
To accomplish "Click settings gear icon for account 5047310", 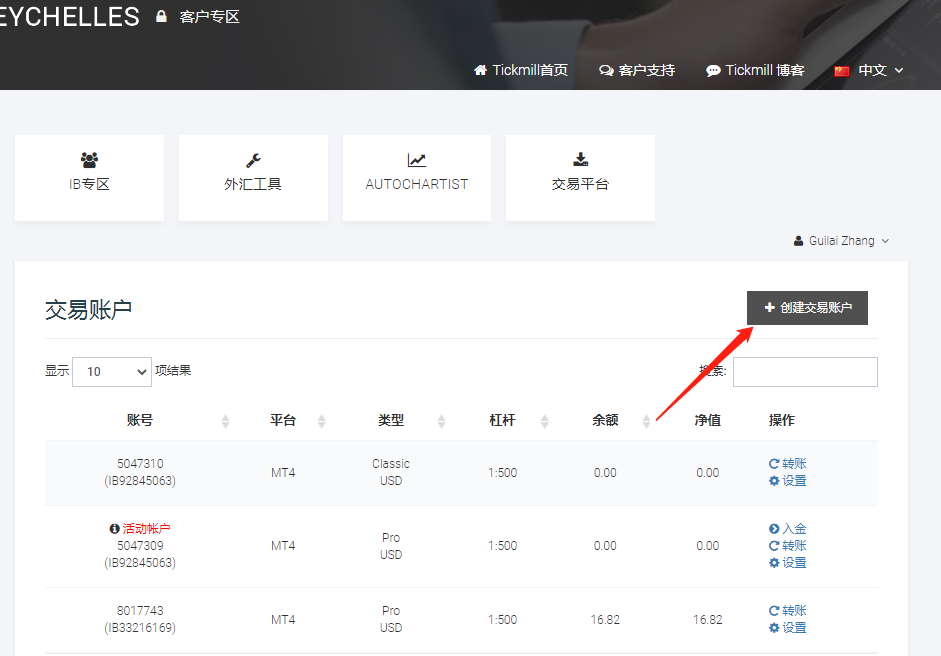I will coord(774,481).
